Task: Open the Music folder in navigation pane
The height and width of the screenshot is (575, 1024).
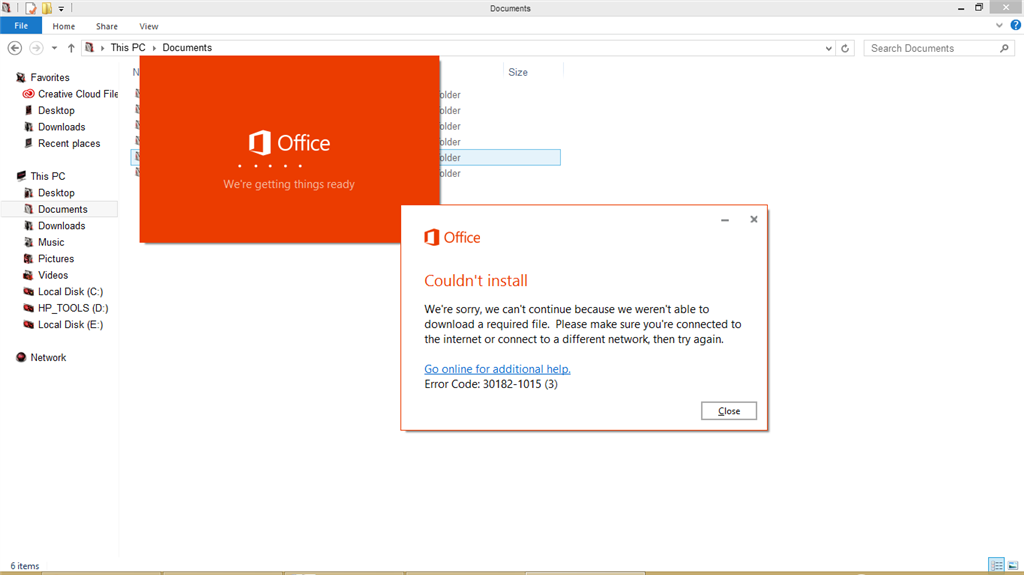Action: coord(51,242)
